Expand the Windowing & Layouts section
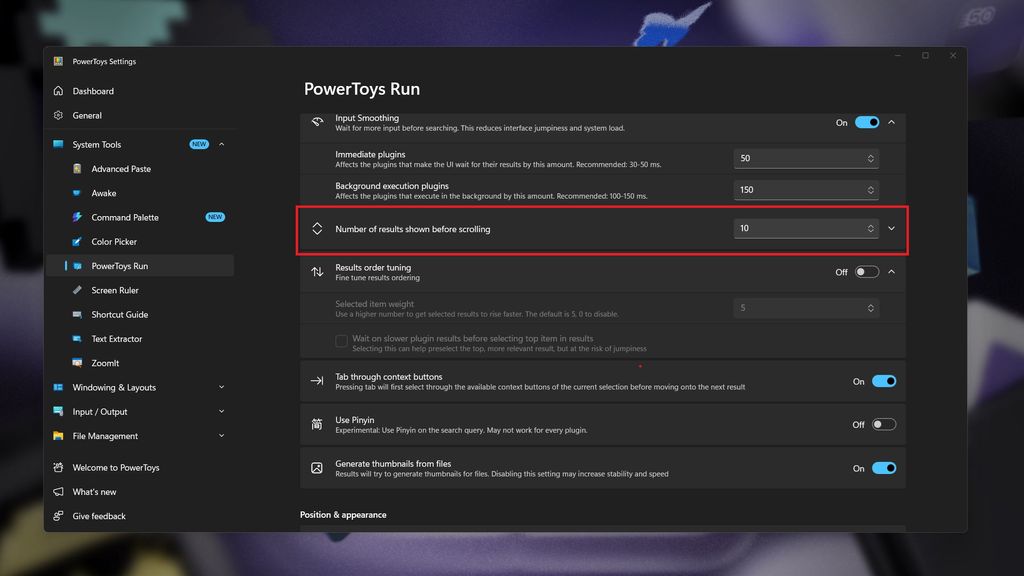The width and height of the screenshot is (1024, 576). tap(221, 388)
